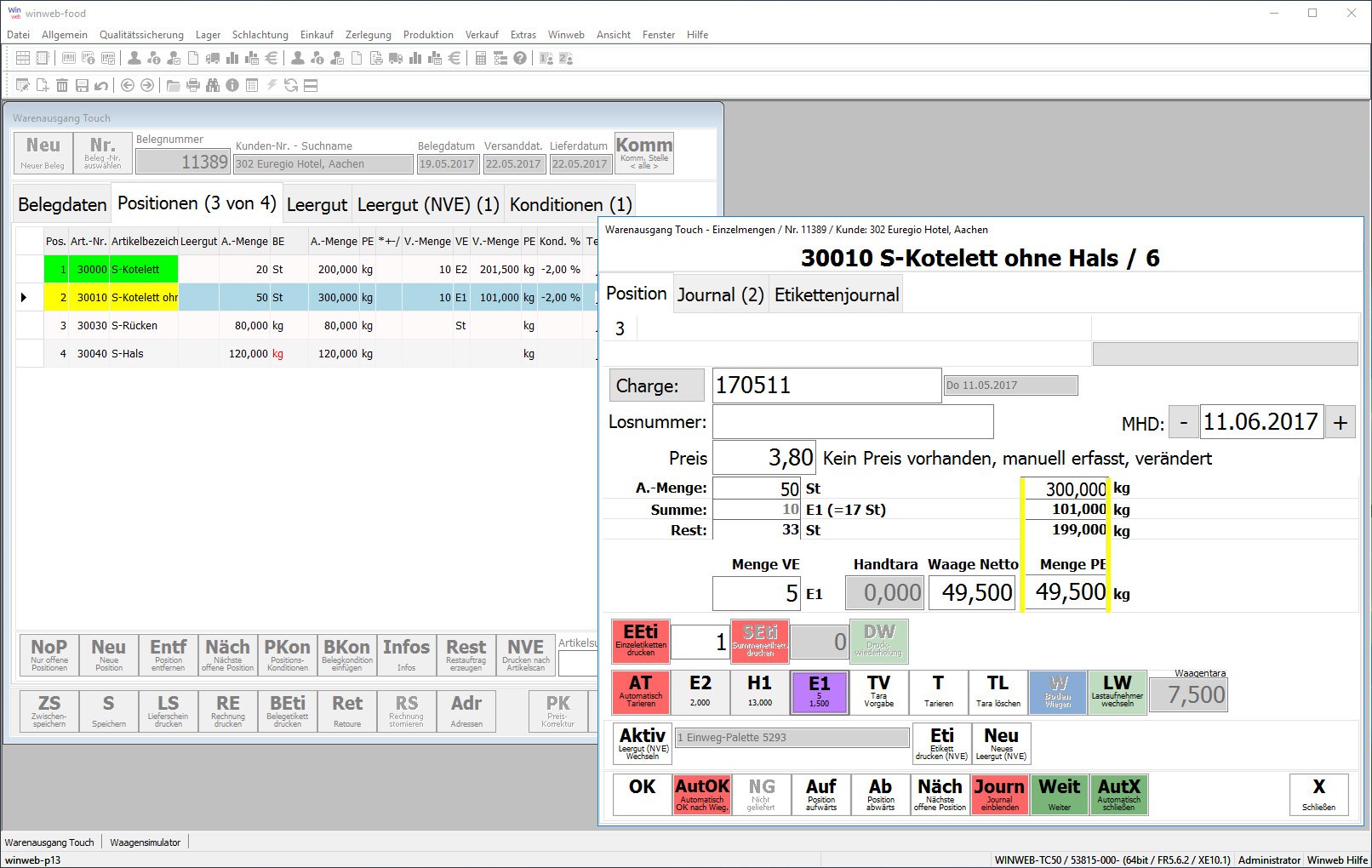Open Waagensimulator bottom window tab
The height and width of the screenshot is (868, 1372).
coord(146,842)
